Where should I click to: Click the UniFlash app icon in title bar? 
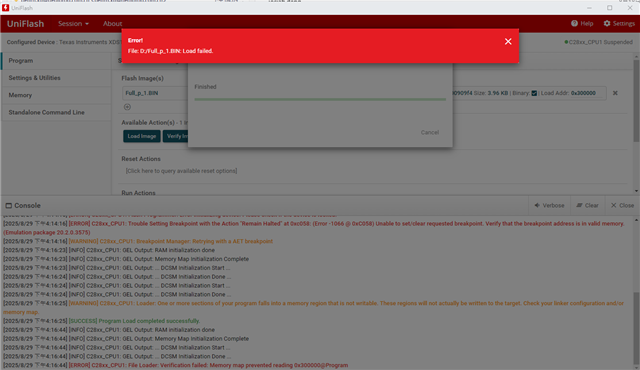click(5, 8)
